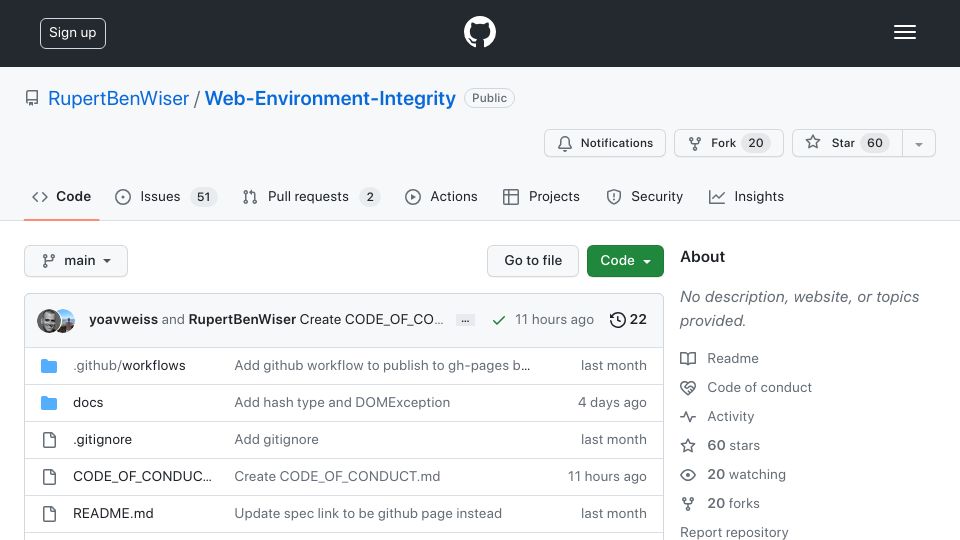Image resolution: width=960 pixels, height=540 pixels.
Task: Open the README.md file
Action: coord(113,514)
